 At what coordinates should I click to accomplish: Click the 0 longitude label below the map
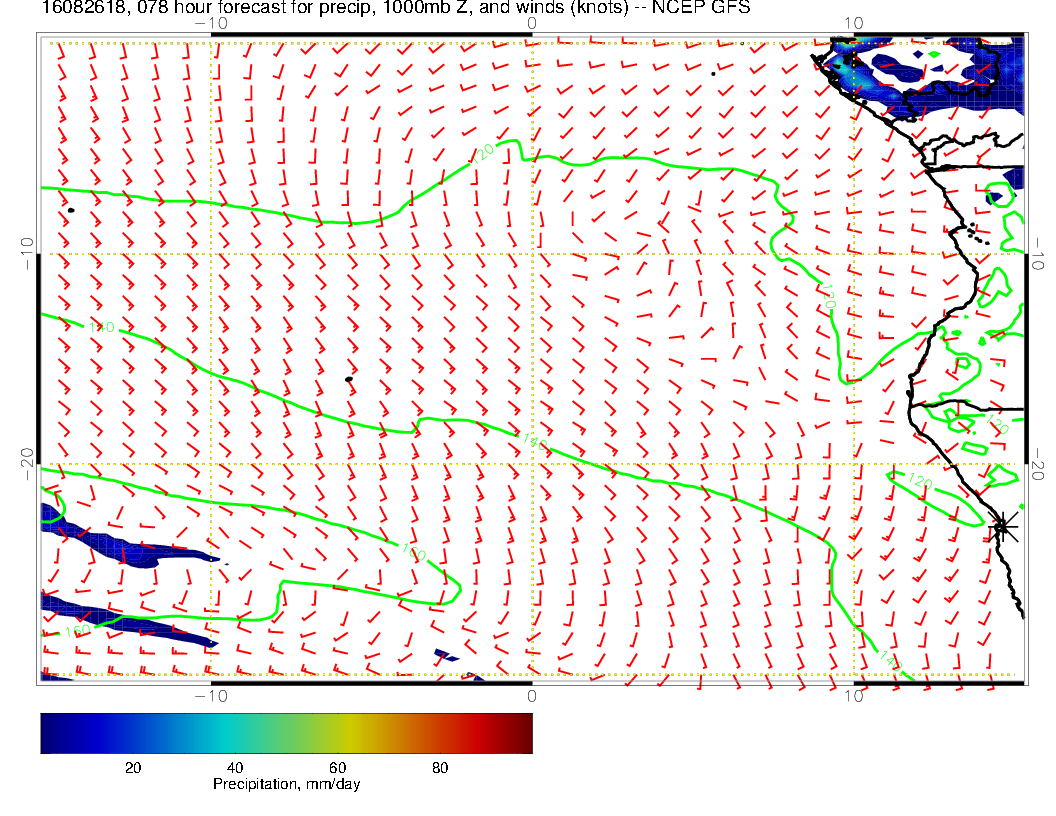(532, 695)
